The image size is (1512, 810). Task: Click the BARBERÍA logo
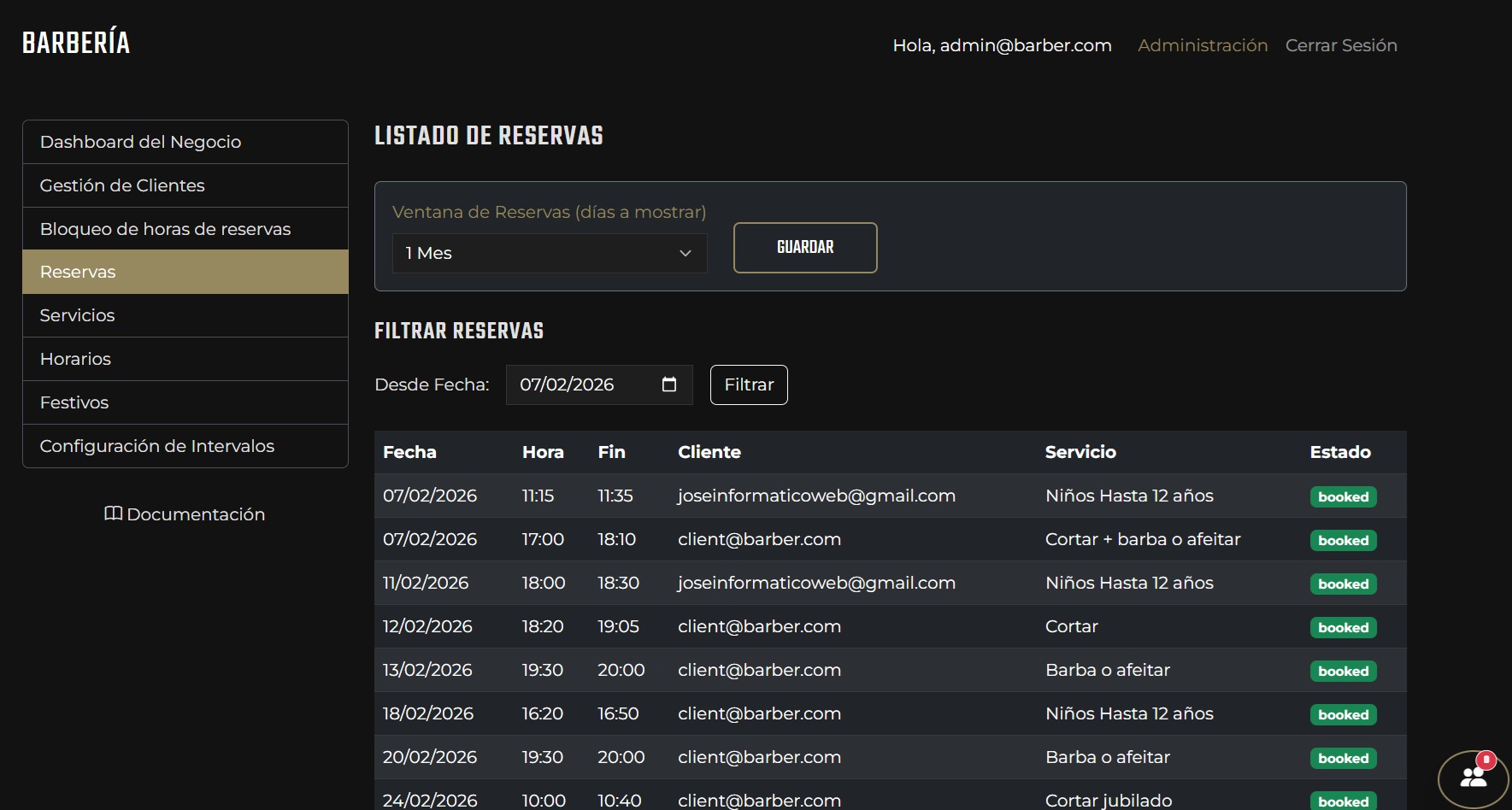click(x=76, y=43)
